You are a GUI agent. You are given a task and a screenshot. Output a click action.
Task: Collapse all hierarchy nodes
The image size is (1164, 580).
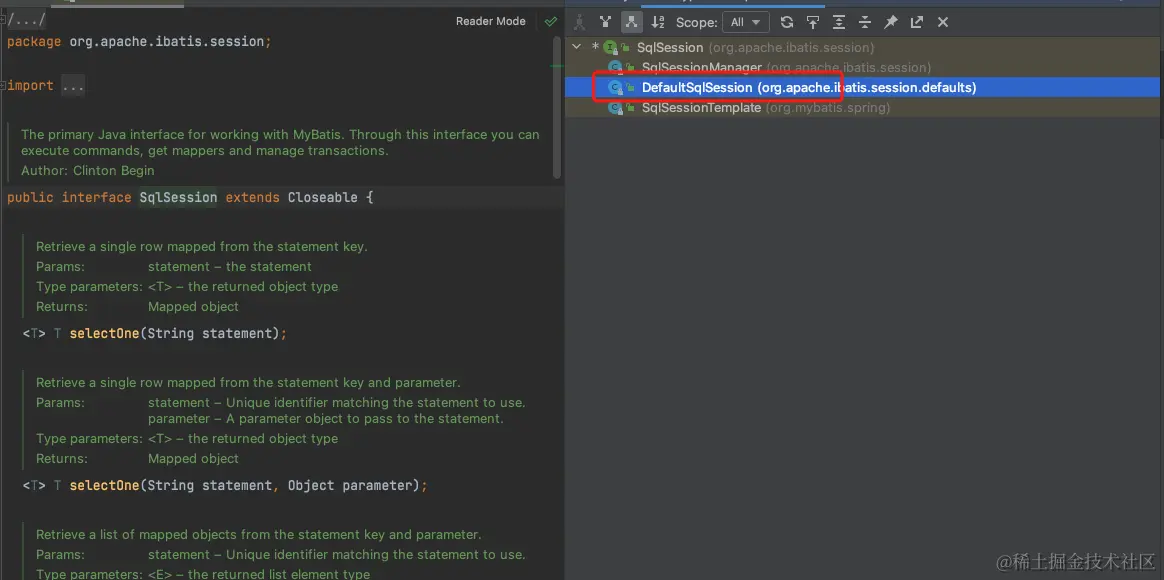click(x=865, y=22)
